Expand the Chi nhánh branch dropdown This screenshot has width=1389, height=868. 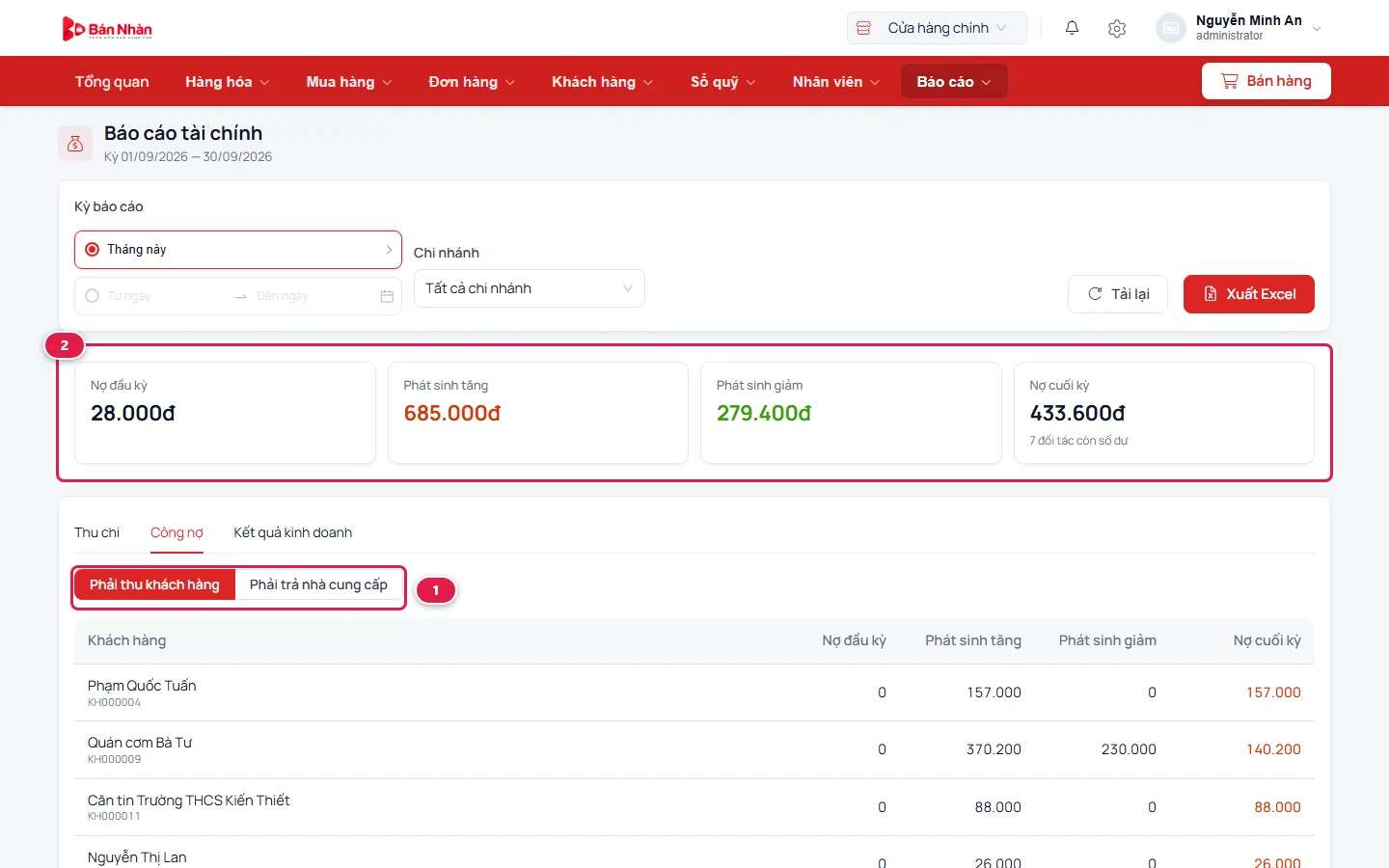pyautogui.click(x=530, y=288)
